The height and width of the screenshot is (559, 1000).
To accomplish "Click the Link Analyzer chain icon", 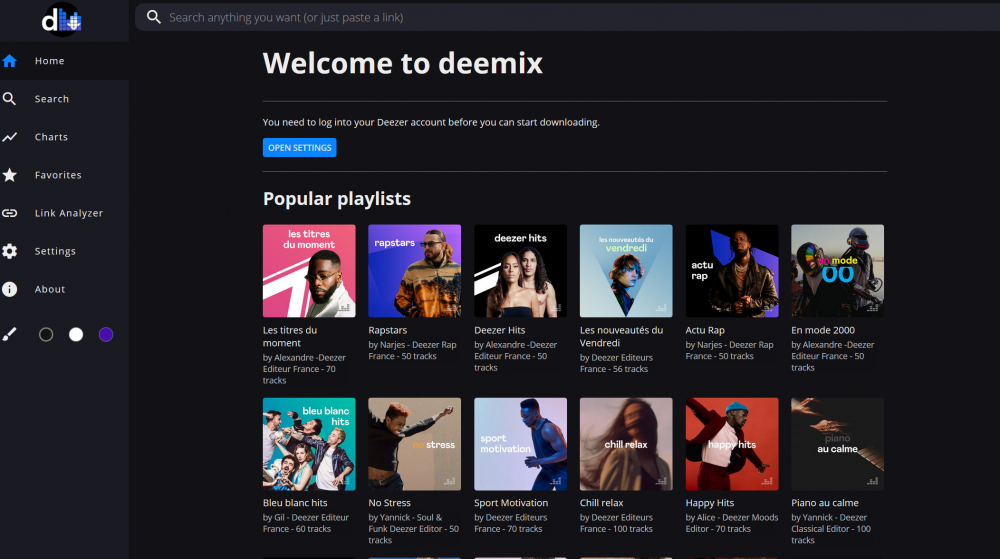I will [10, 213].
